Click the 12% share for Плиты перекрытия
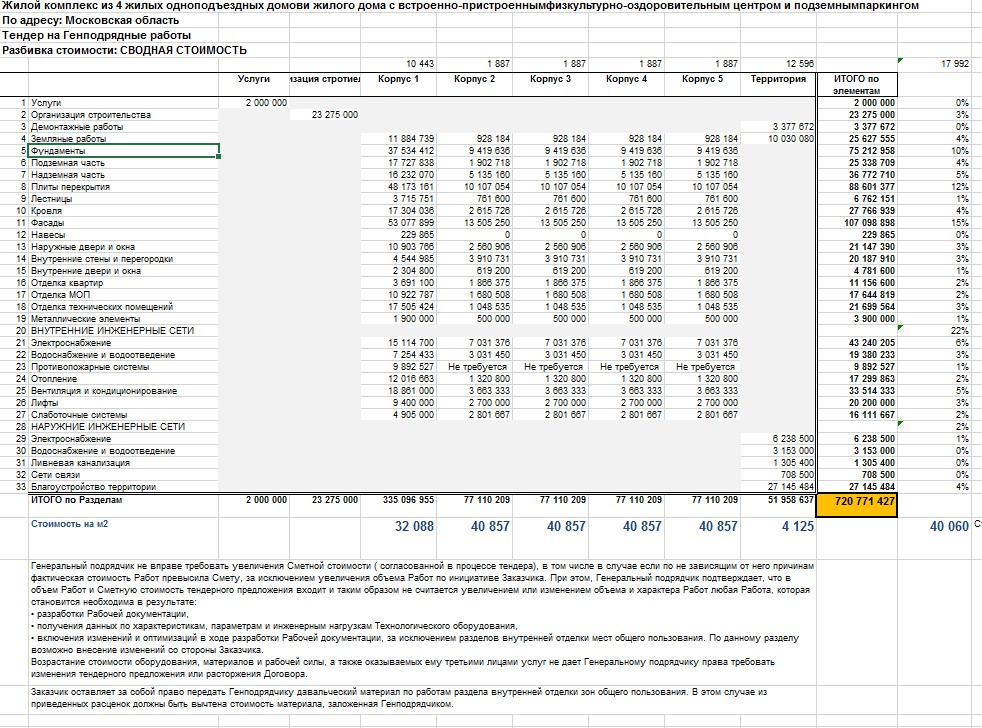The height and width of the screenshot is (728, 982). (x=959, y=187)
